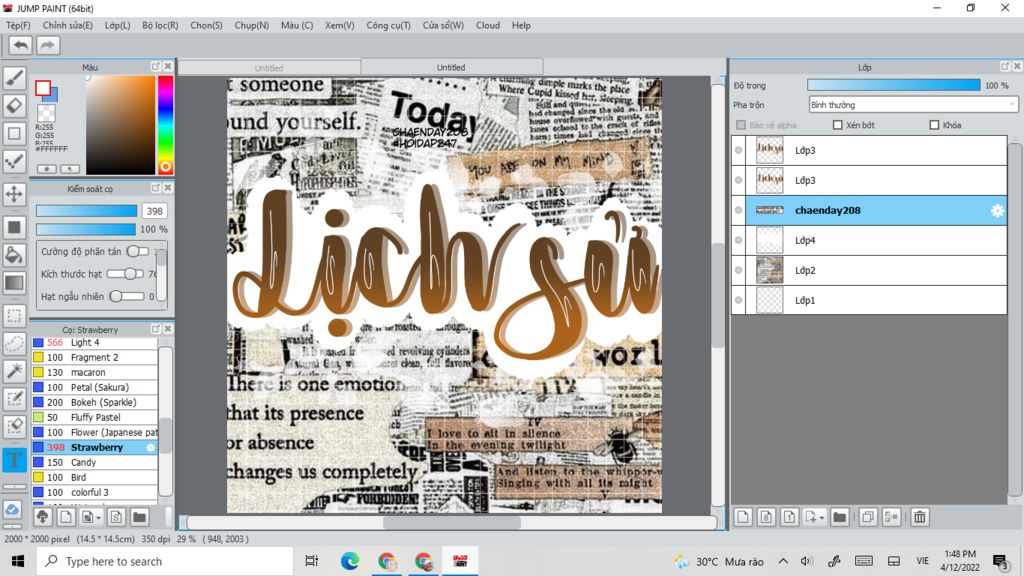Screen dimensions: 1024x576
Task: Open the Tệp(F) menu
Action: (18, 25)
